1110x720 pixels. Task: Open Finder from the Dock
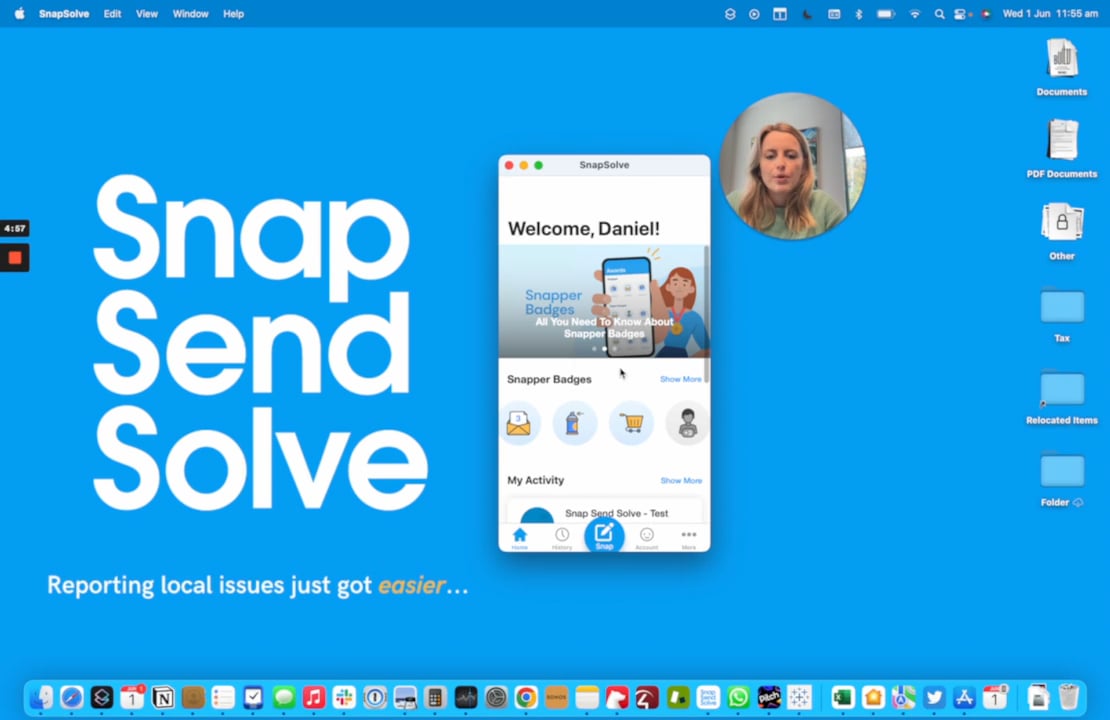click(x=41, y=697)
